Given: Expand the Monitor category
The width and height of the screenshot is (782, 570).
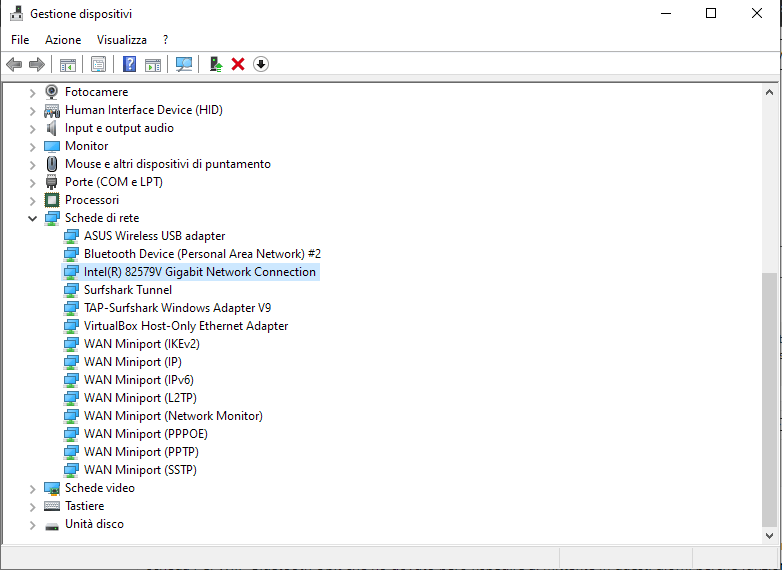Looking at the screenshot, I should [32, 147].
